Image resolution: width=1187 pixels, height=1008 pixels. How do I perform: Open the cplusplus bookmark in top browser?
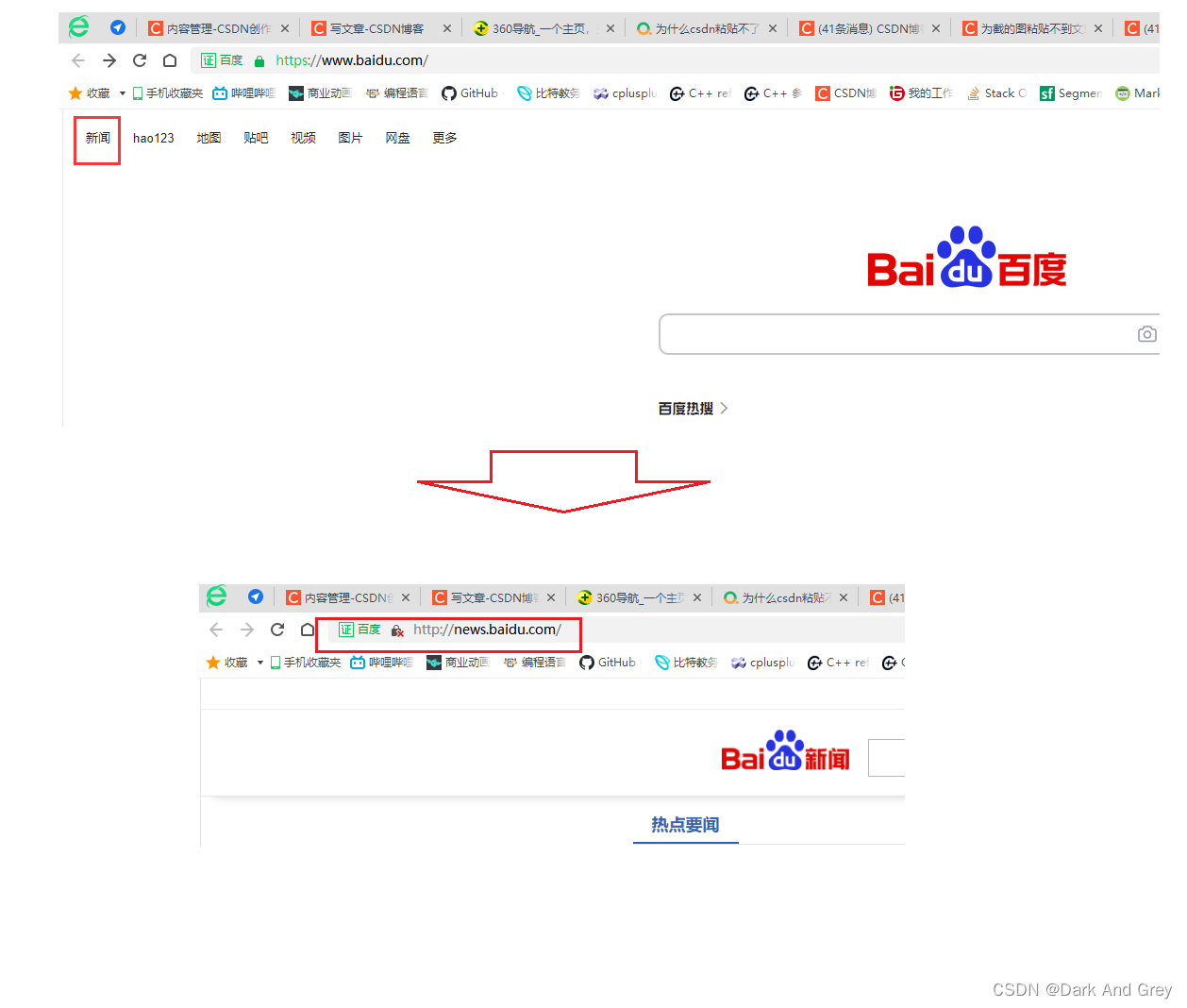click(625, 93)
